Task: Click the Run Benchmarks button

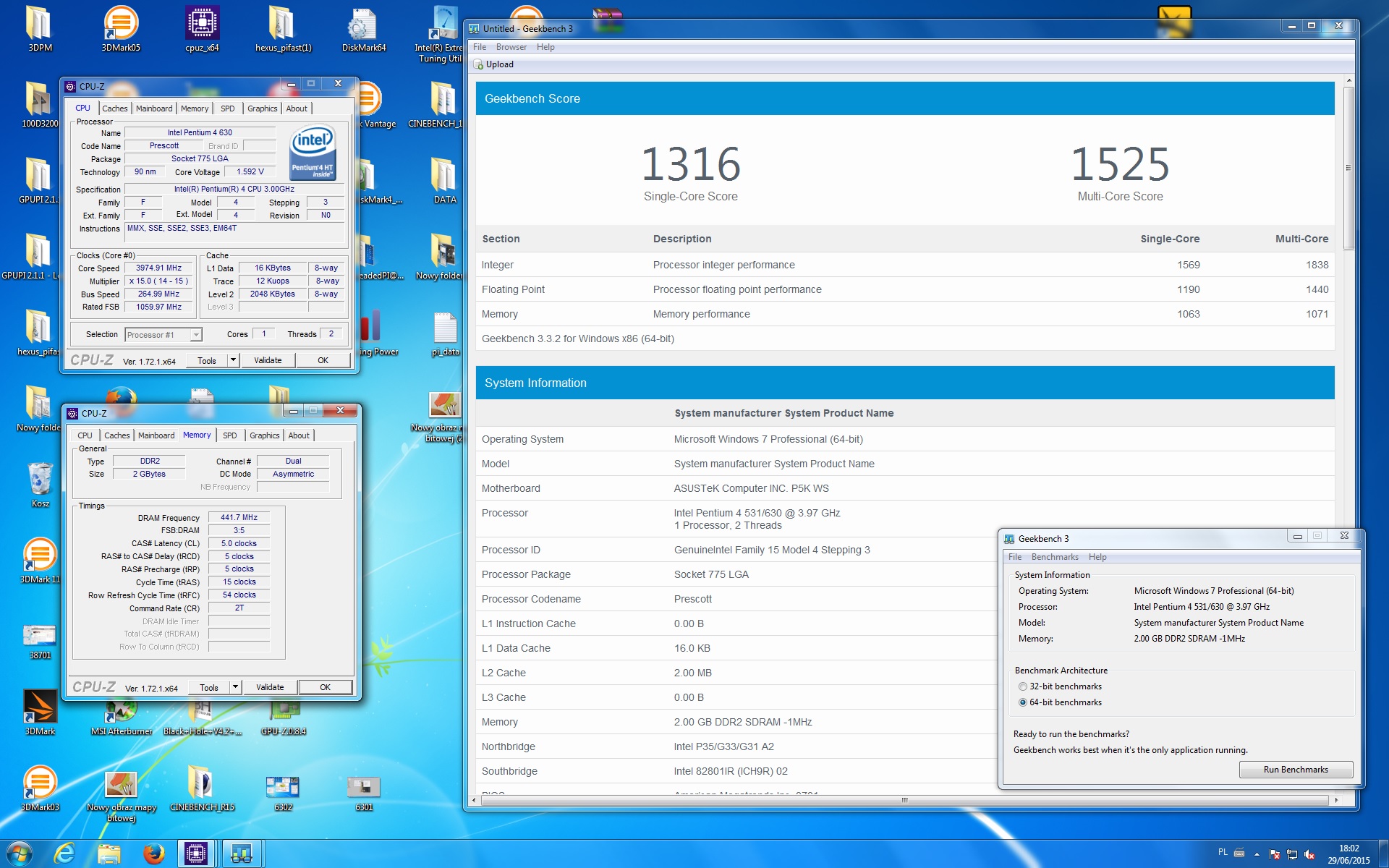Action: click(x=1296, y=770)
